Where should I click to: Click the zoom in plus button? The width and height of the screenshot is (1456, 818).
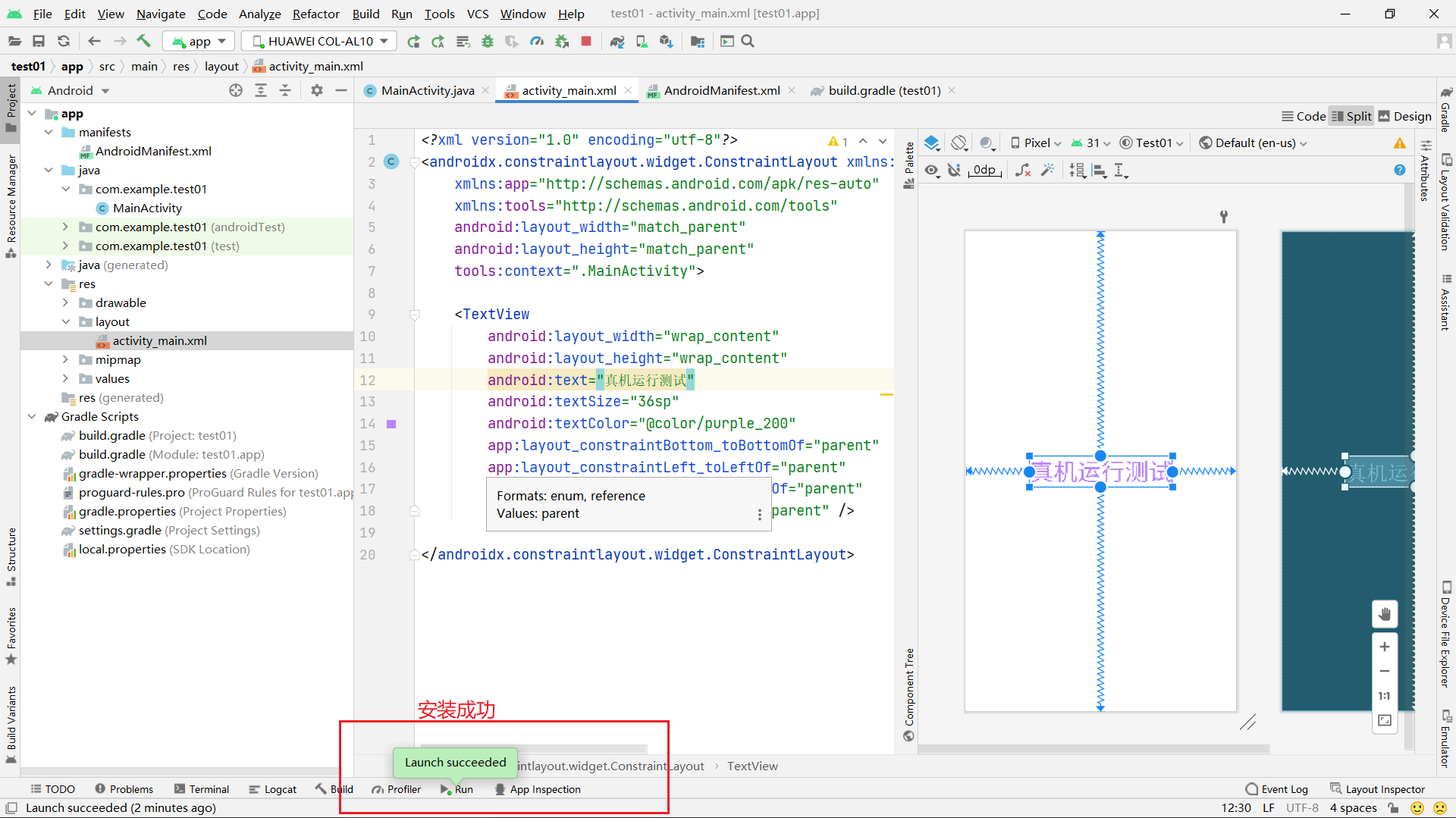tap(1384, 647)
